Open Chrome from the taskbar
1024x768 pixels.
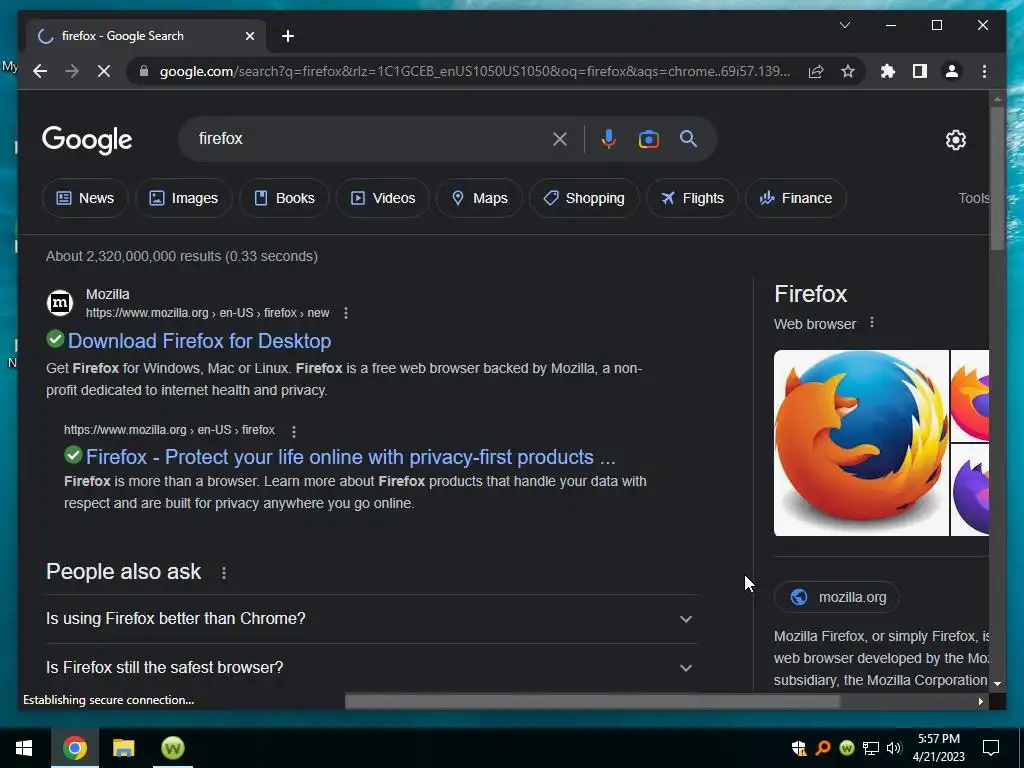click(x=74, y=748)
